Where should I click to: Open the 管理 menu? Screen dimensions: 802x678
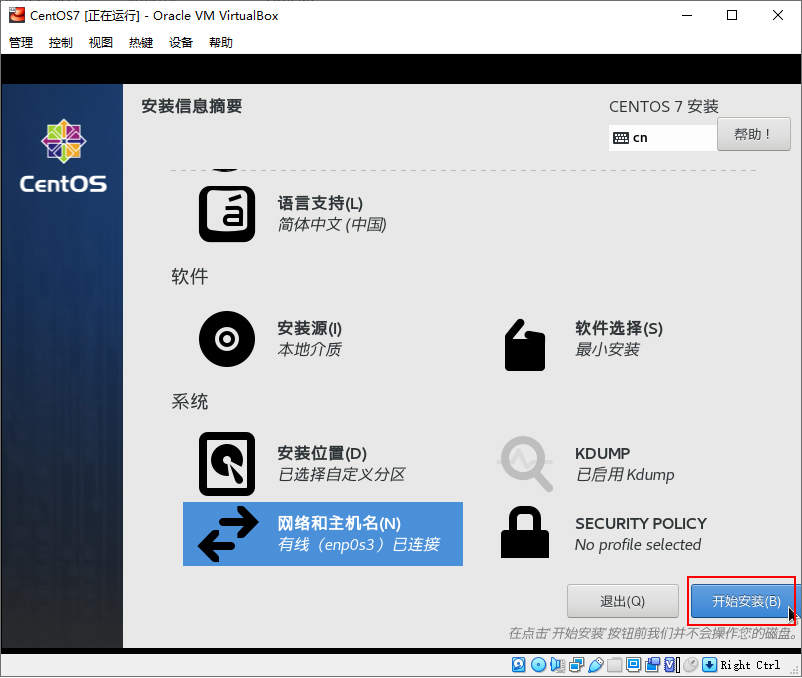(x=21, y=43)
